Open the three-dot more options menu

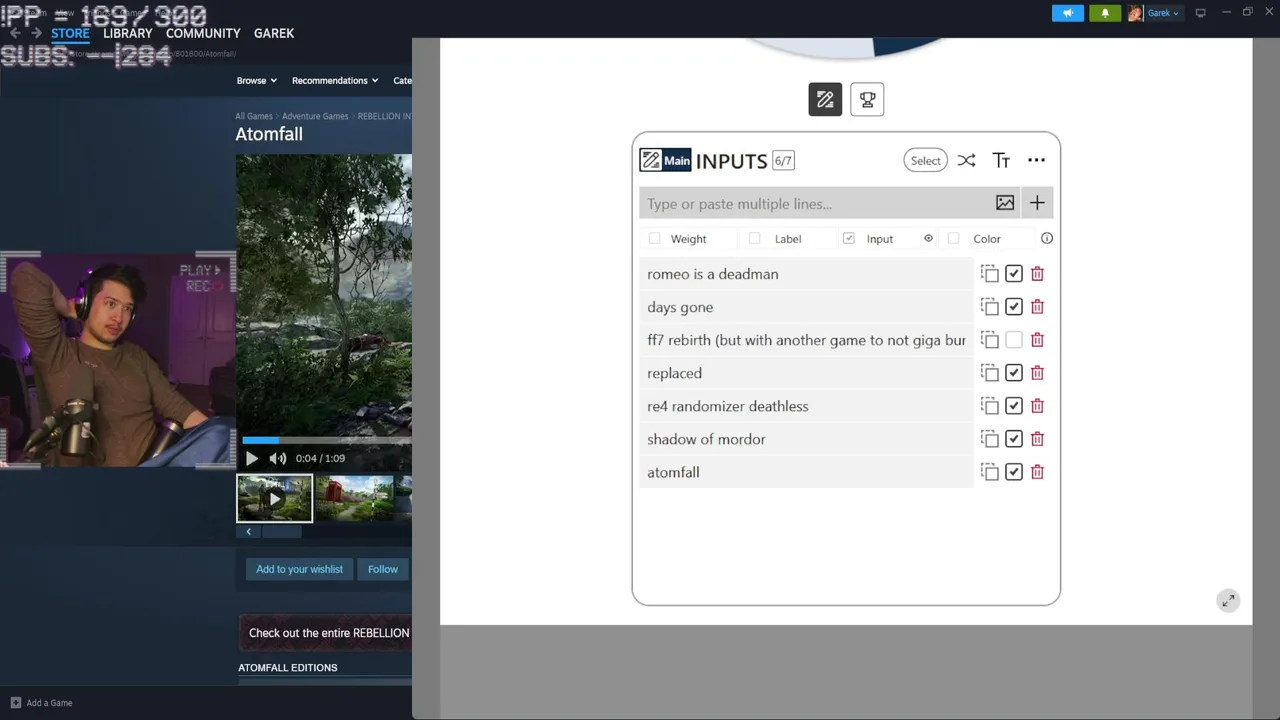(x=1036, y=160)
